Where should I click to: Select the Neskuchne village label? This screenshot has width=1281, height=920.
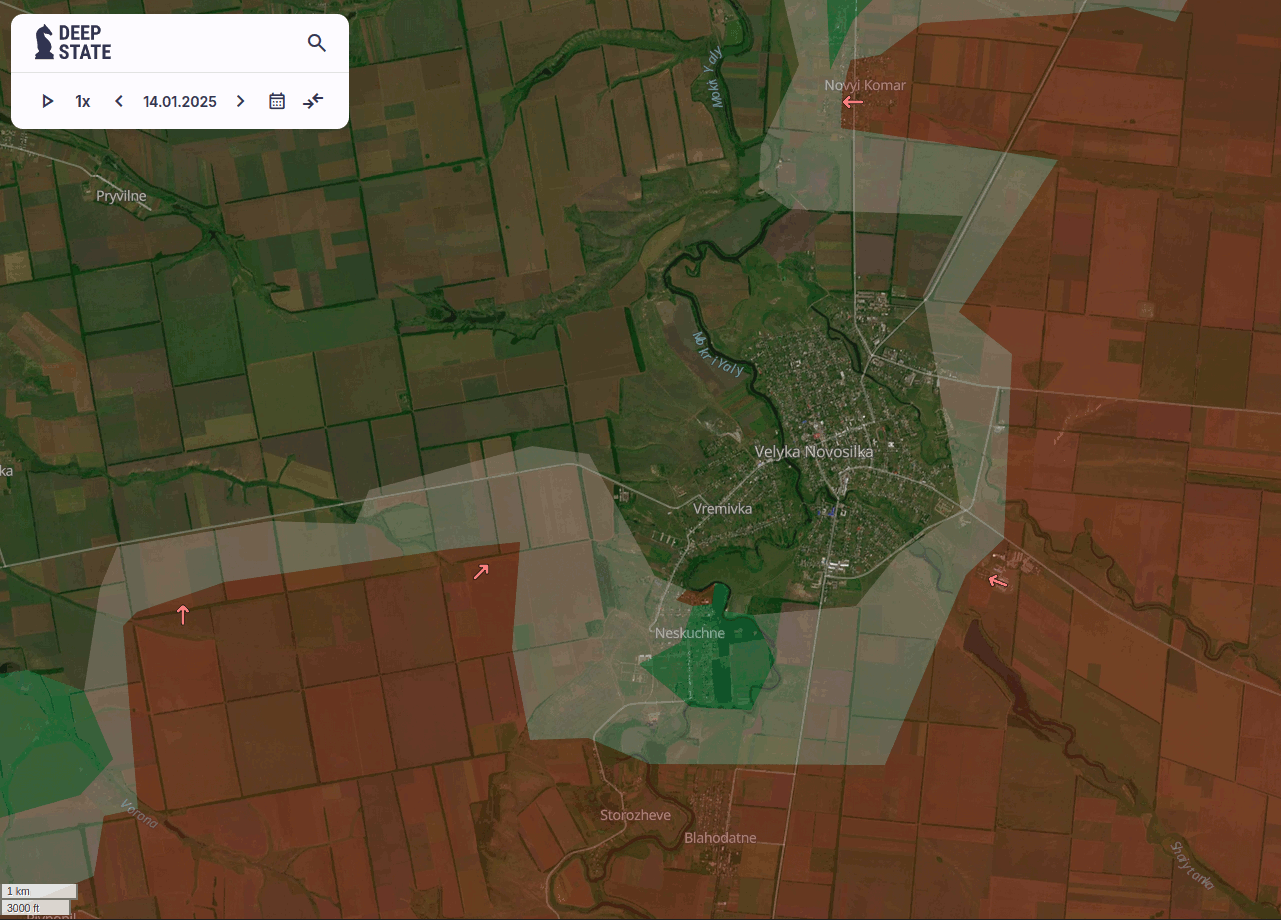tap(689, 633)
